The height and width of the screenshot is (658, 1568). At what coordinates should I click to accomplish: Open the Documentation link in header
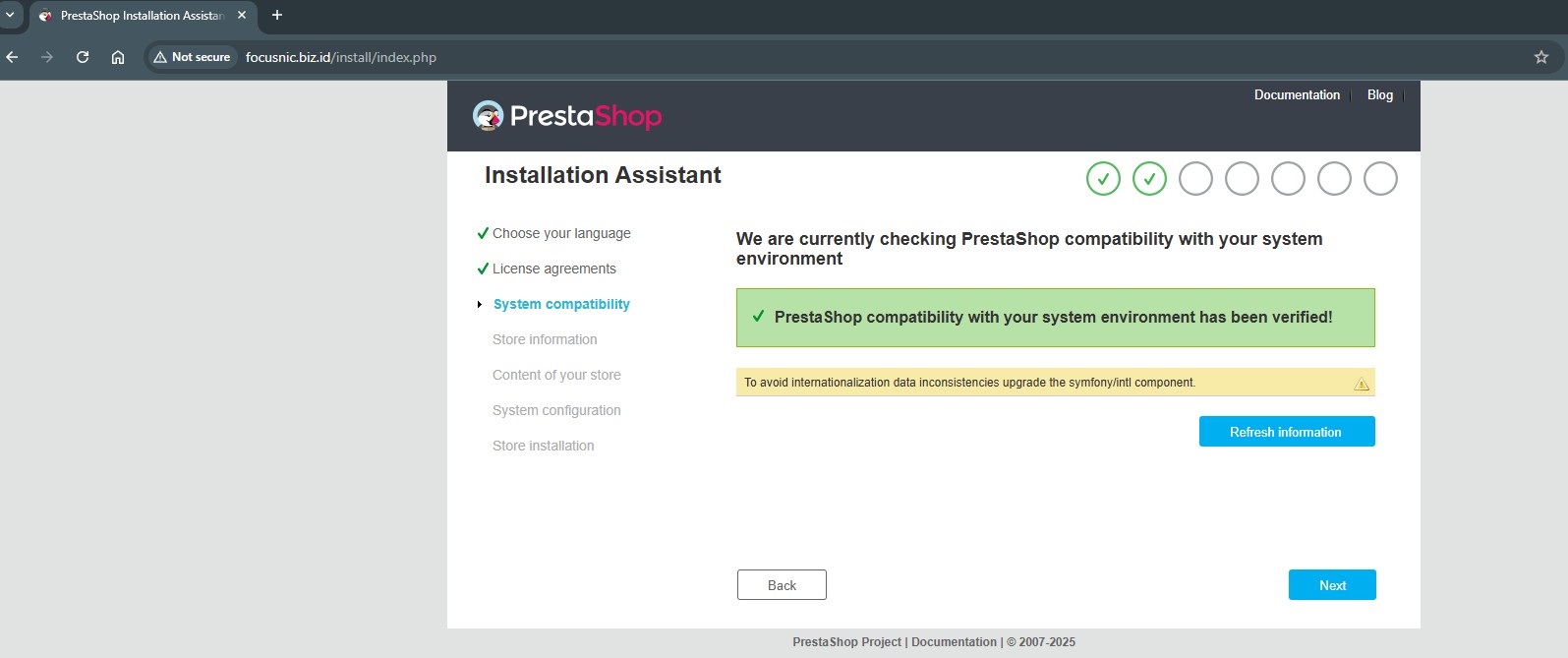(1297, 95)
